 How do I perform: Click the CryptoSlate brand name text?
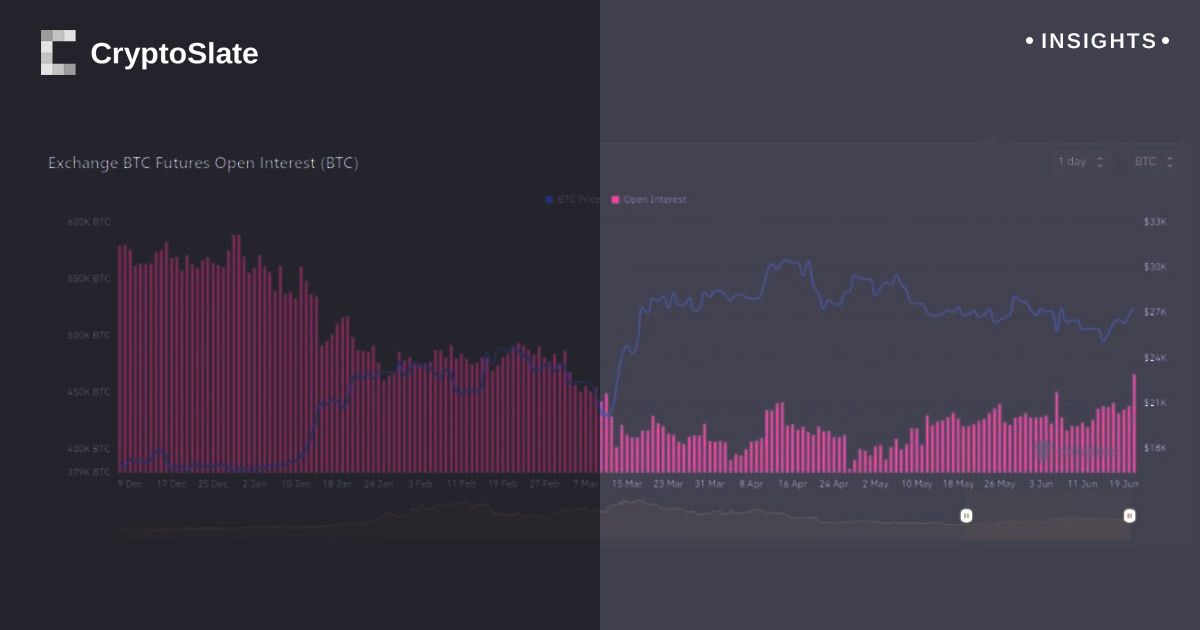(174, 54)
